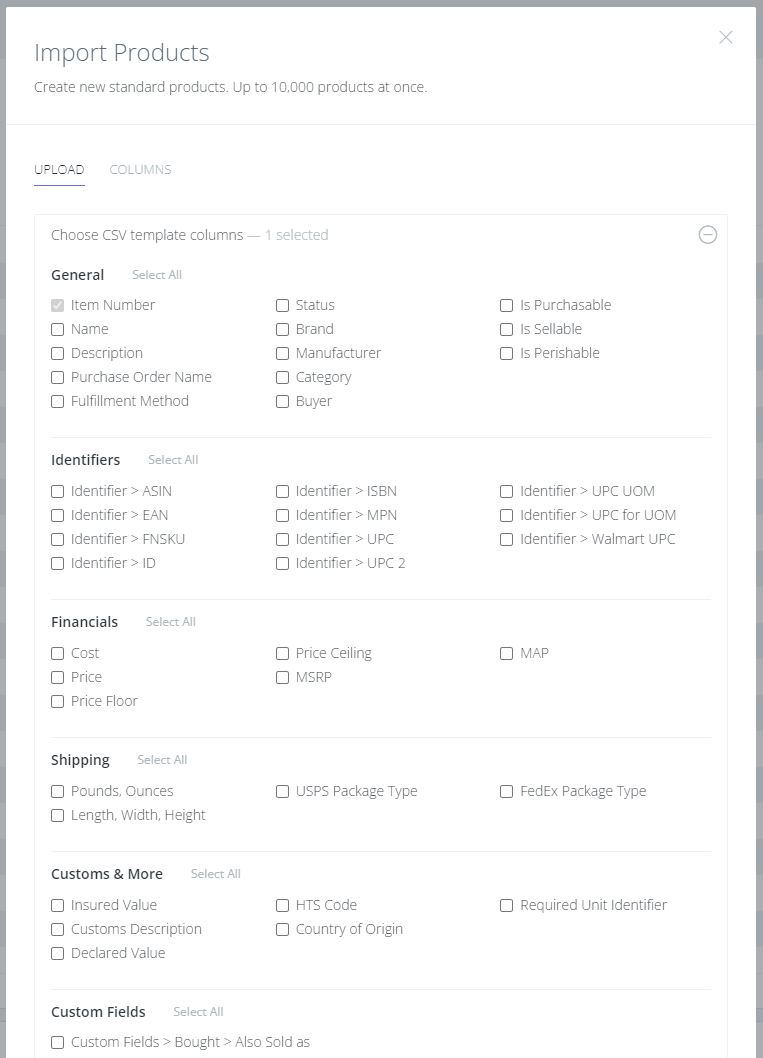Enable Country of Origin
The image size is (763, 1058).
[x=283, y=930]
